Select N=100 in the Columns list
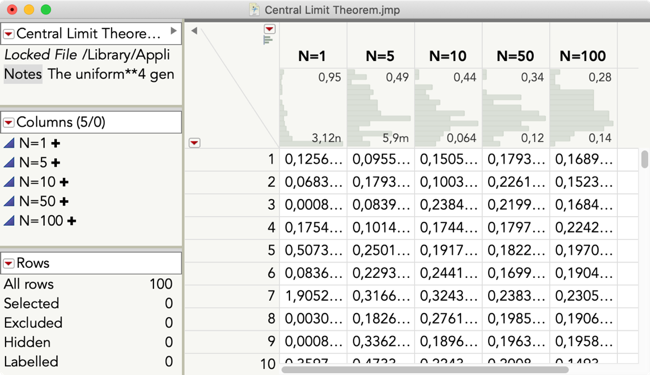 click(x=41, y=220)
